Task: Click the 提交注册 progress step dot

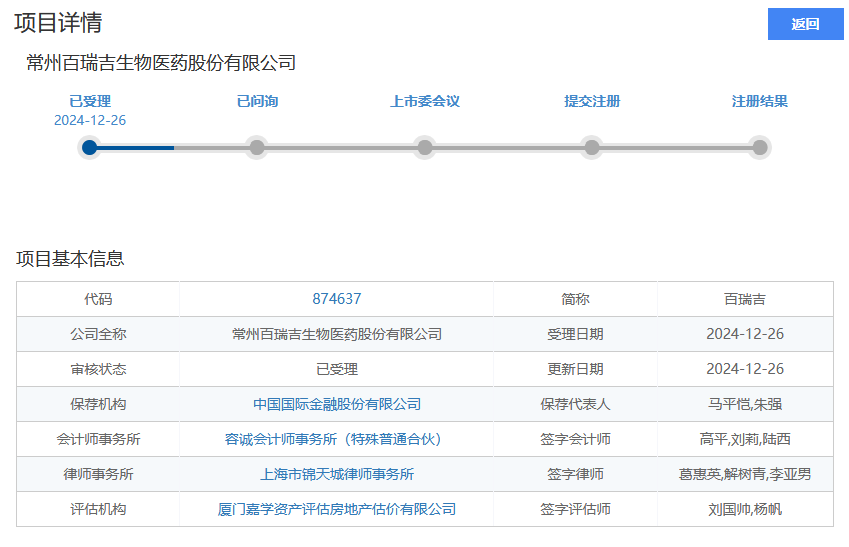Action: (592, 147)
